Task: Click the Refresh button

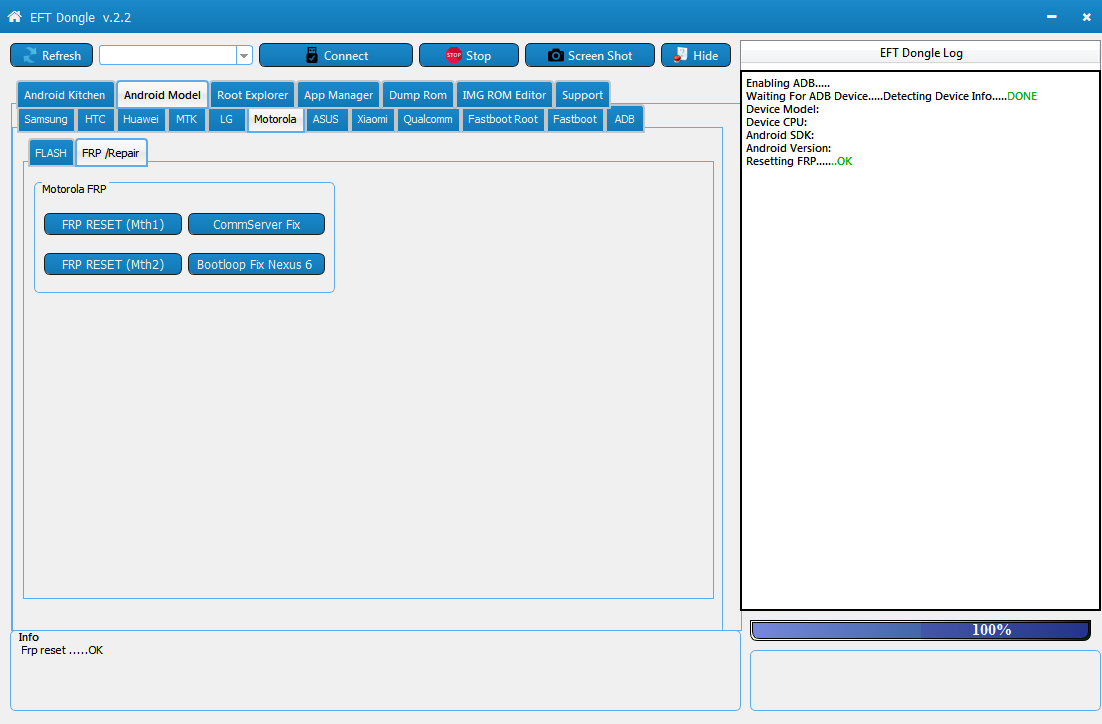Action: coord(51,56)
